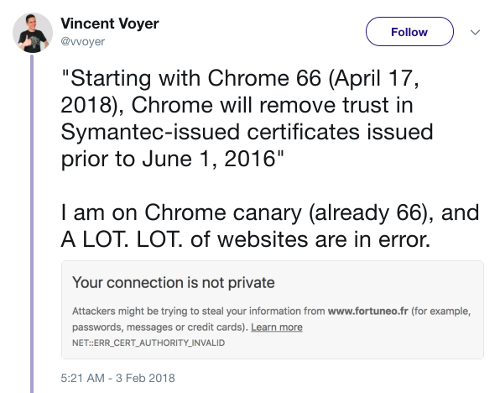Viewport: 500px width, 393px height.
Task: Click the "Your connection is not private" heading
Action: pyautogui.click(x=173, y=283)
